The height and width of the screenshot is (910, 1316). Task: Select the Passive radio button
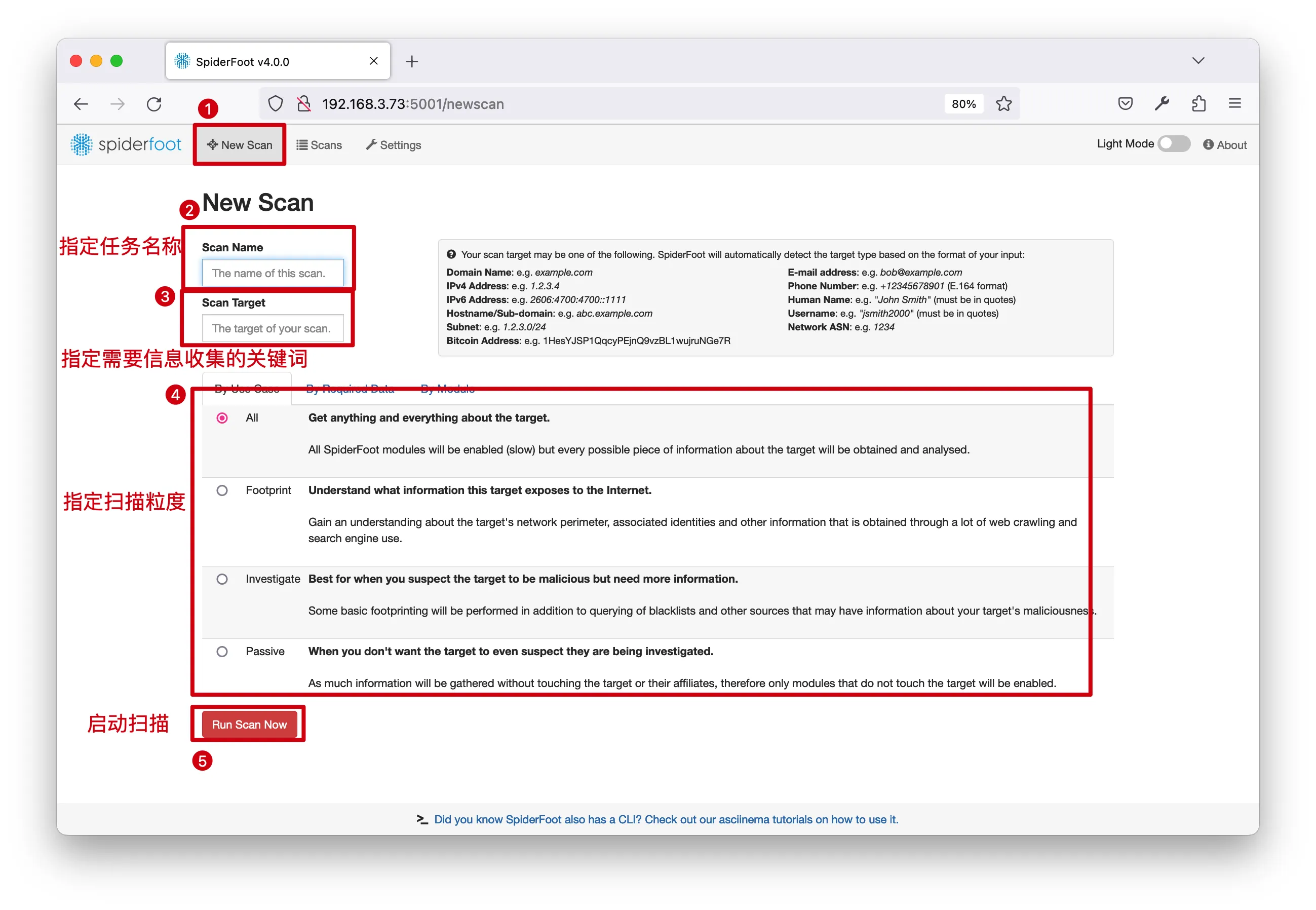[x=222, y=652]
